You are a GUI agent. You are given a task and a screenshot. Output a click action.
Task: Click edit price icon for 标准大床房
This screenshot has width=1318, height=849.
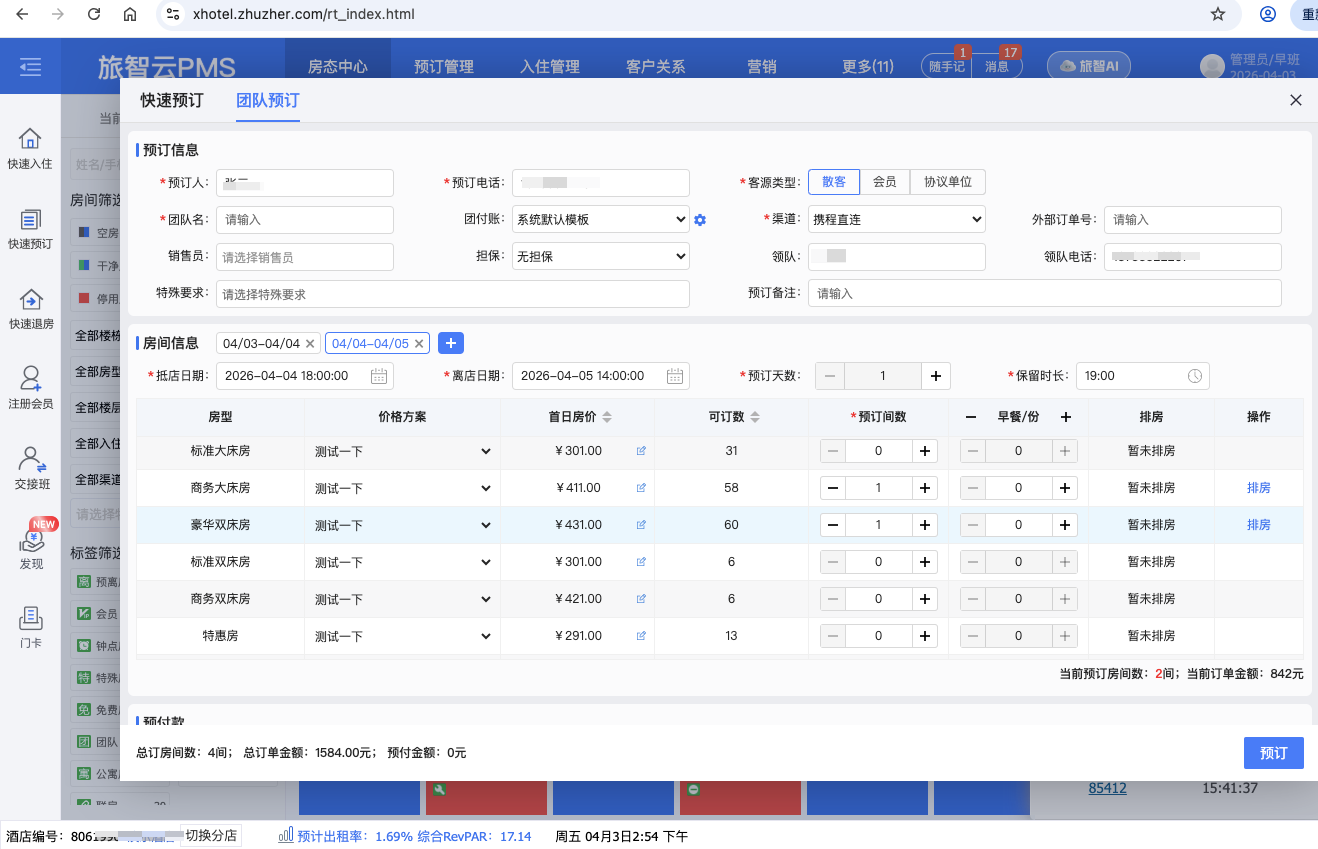pos(641,451)
